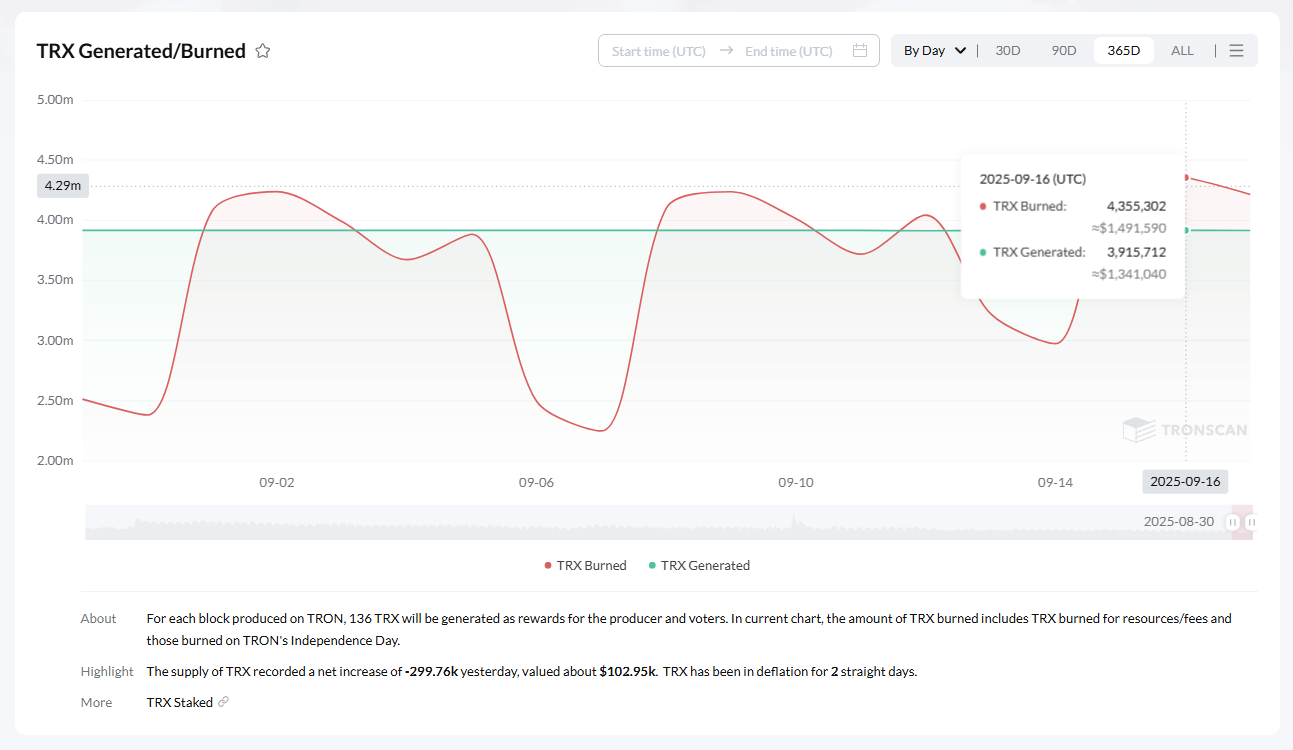Image resolution: width=1293 pixels, height=750 pixels.
Task: Select the 30D time range tab
Action: click(1007, 51)
